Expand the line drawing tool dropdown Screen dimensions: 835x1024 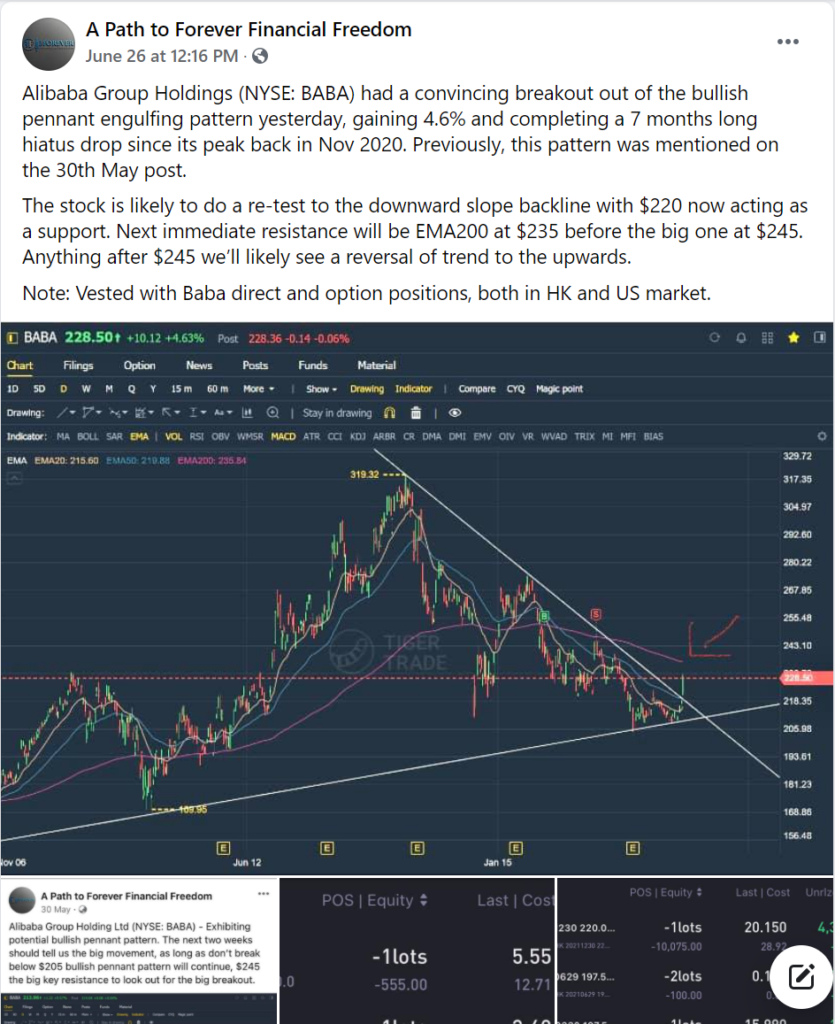point(66,413)
